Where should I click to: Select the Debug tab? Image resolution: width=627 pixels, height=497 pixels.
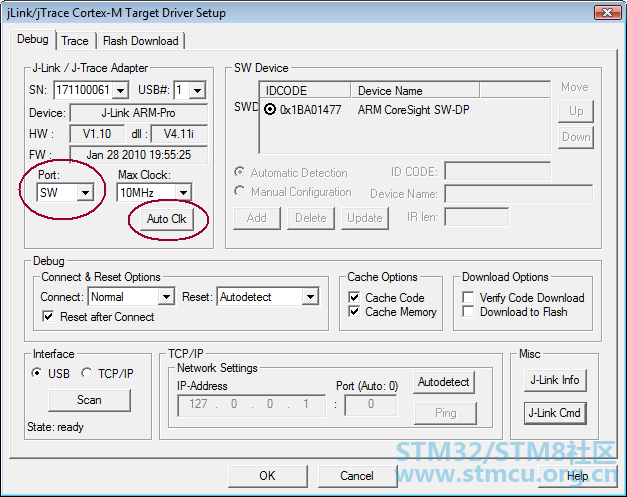[x=33, y=39]
